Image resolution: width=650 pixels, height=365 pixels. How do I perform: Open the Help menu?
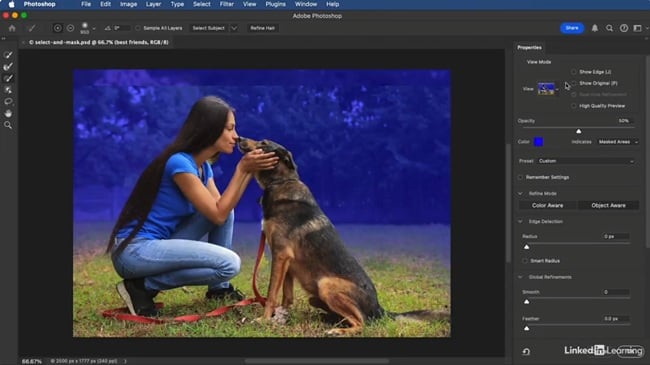332,4
